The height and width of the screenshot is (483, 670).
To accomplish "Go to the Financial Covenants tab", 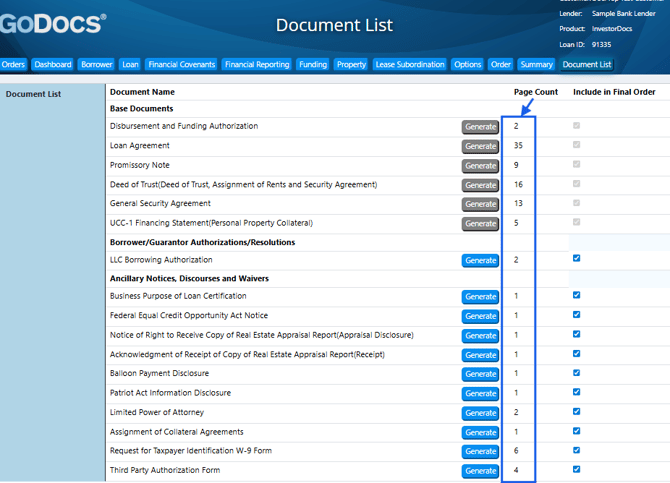I will click(x=181, y=65).
